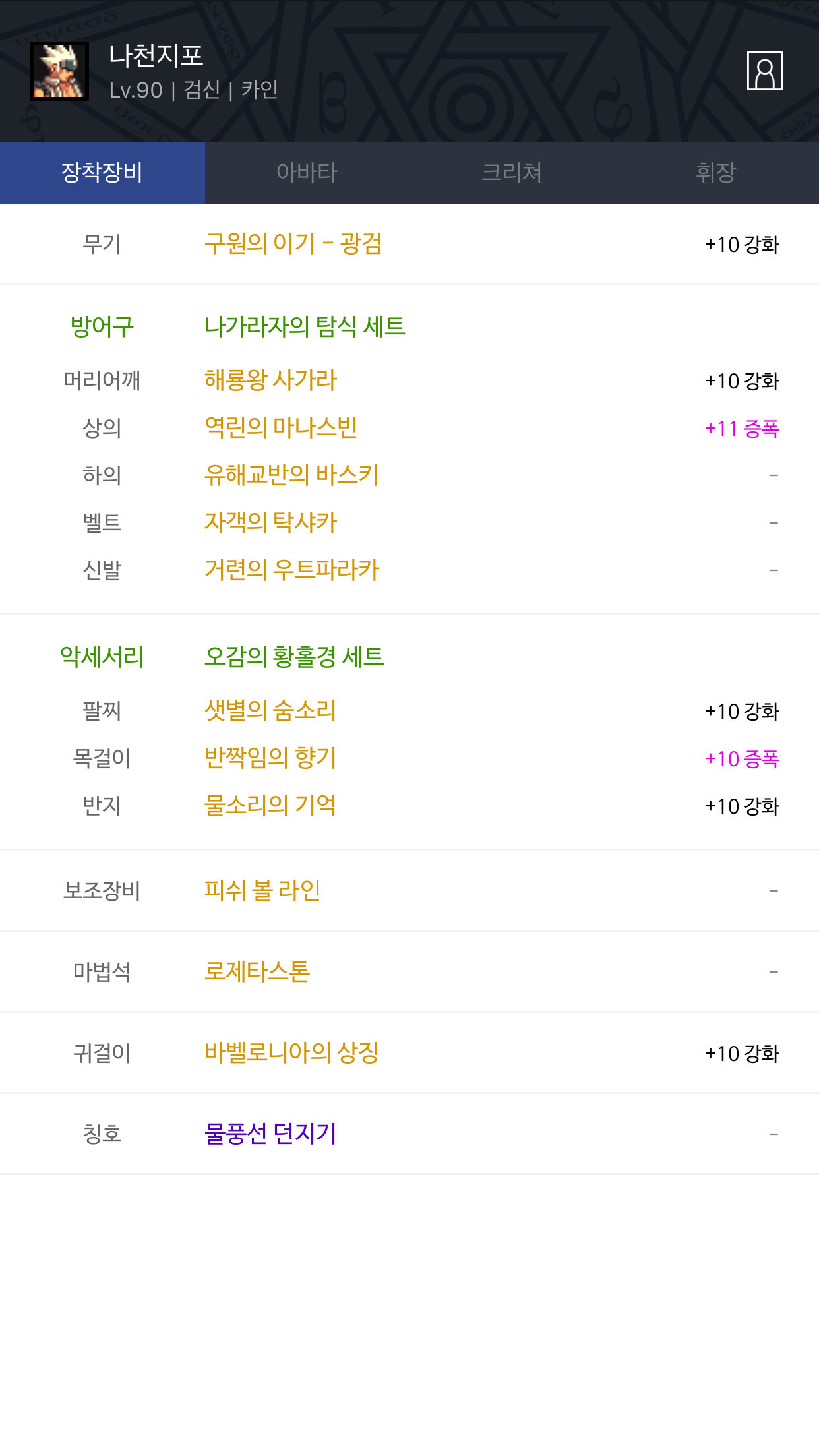The image size is (819, 1456).
Task: Open shoes item 거련의 우트파라카
Action: 291,570
